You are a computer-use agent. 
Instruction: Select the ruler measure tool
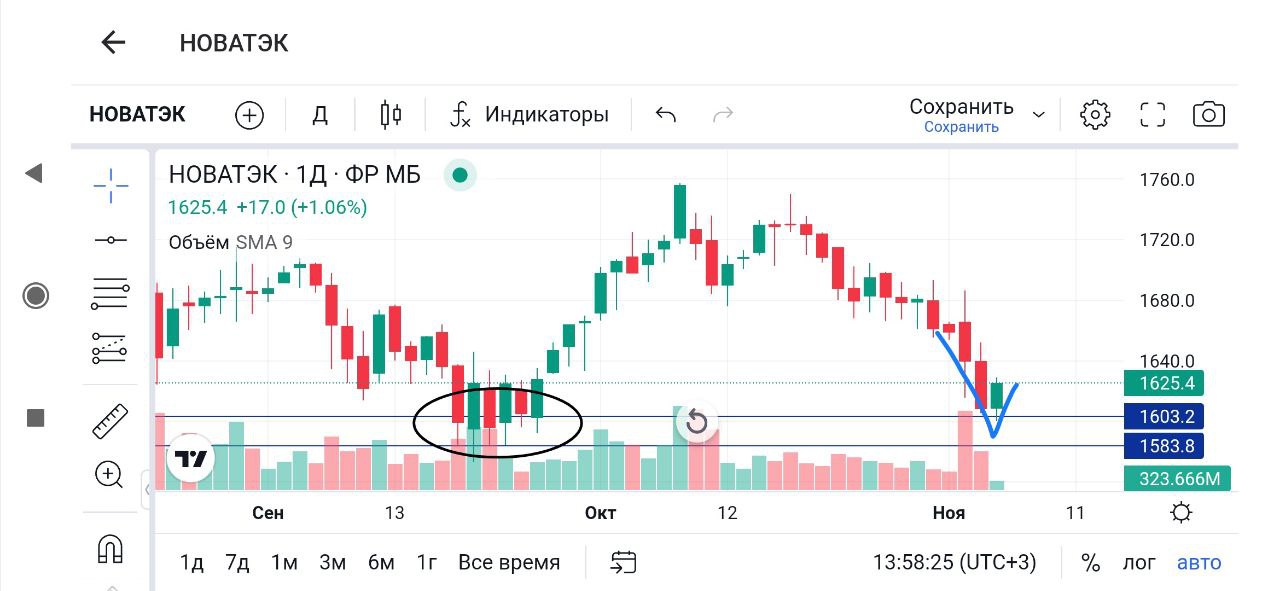(110, 421)
